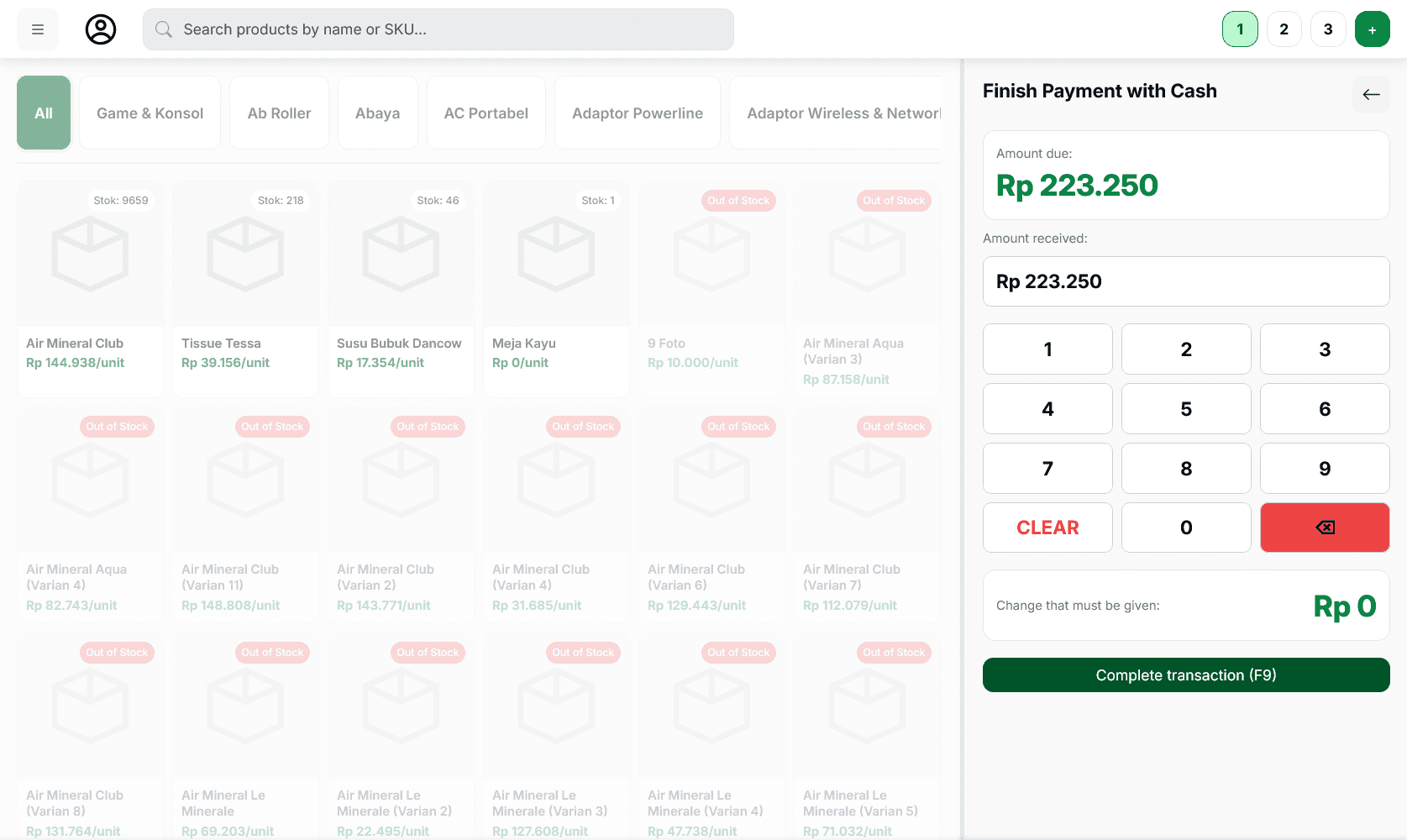Tap keypad digit 0
The height and width of the screenshot is (840, 1407).
click(x=1186, y=528)
